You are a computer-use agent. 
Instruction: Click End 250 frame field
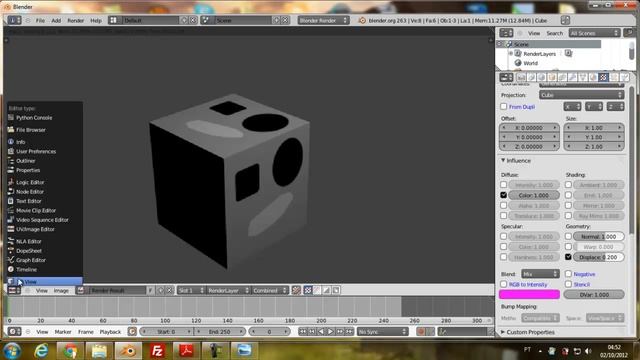click(220, 331)
